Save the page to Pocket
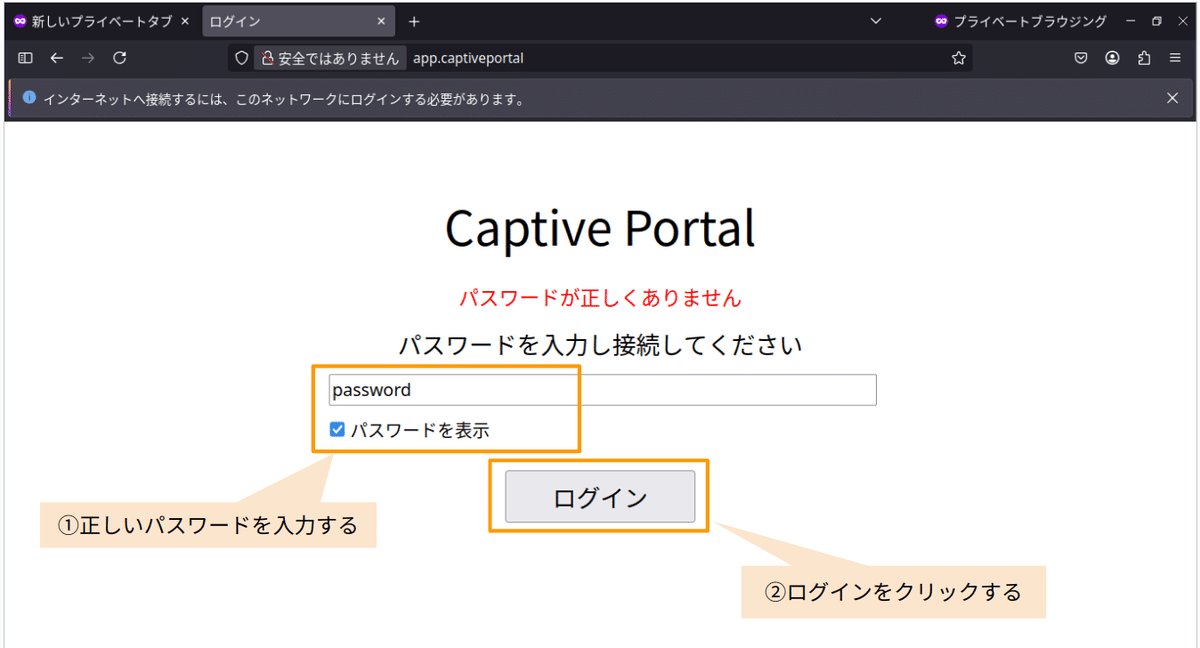1200x648 pixels. [1080, 58]
